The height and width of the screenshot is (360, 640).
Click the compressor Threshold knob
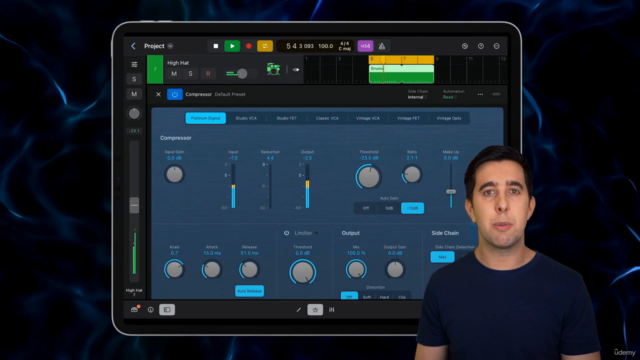click(369, 177)
